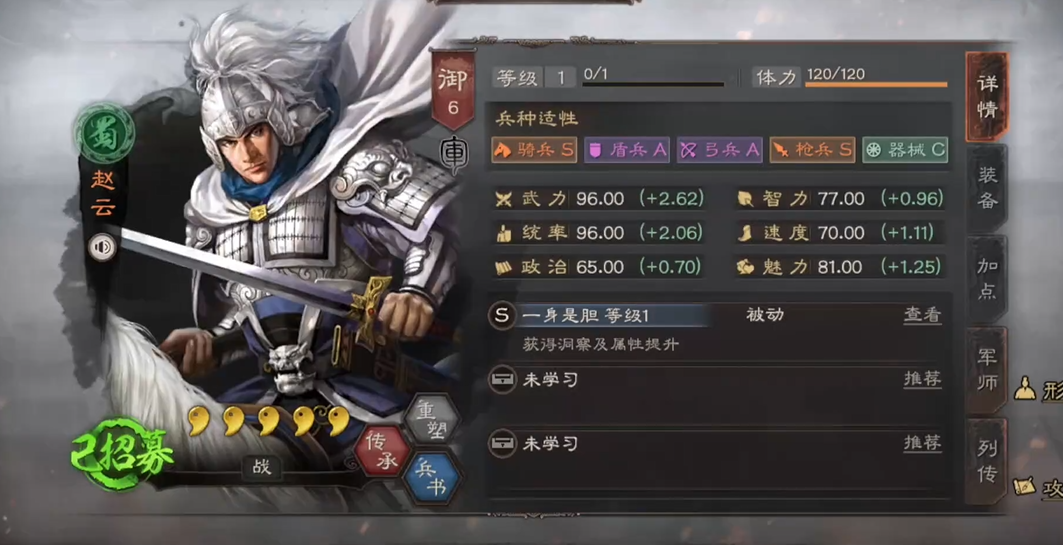
Task: Click the orange 体力 stamina bar
Action: point(876,85)
